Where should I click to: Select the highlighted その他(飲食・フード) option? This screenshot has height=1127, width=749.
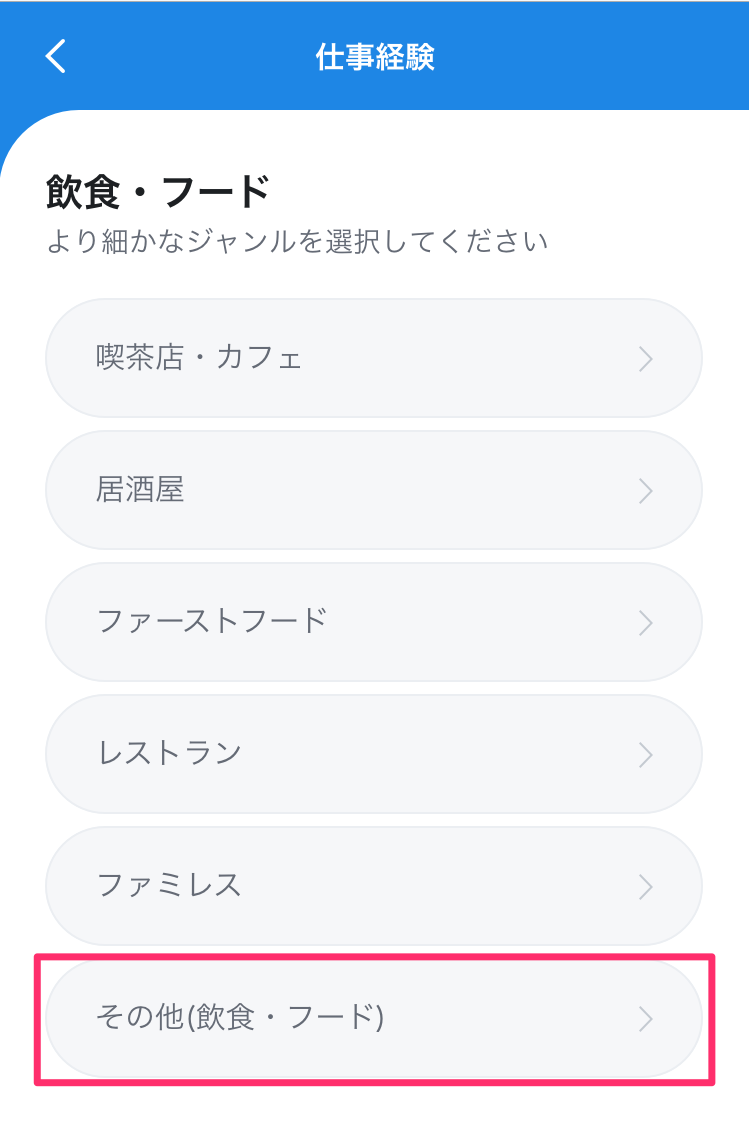point(374,1018)
